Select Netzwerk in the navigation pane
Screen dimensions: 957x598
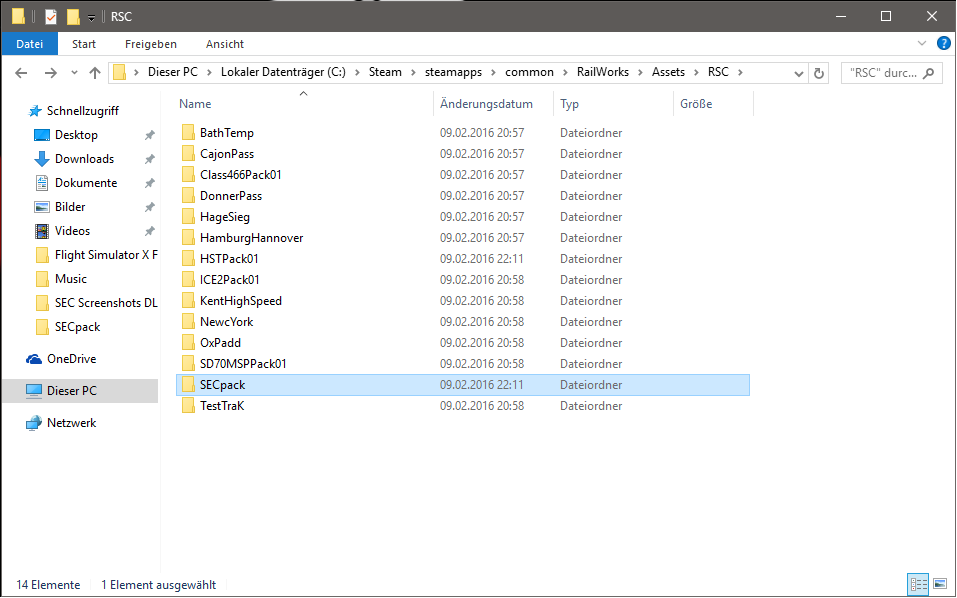(x=71, y=423)
